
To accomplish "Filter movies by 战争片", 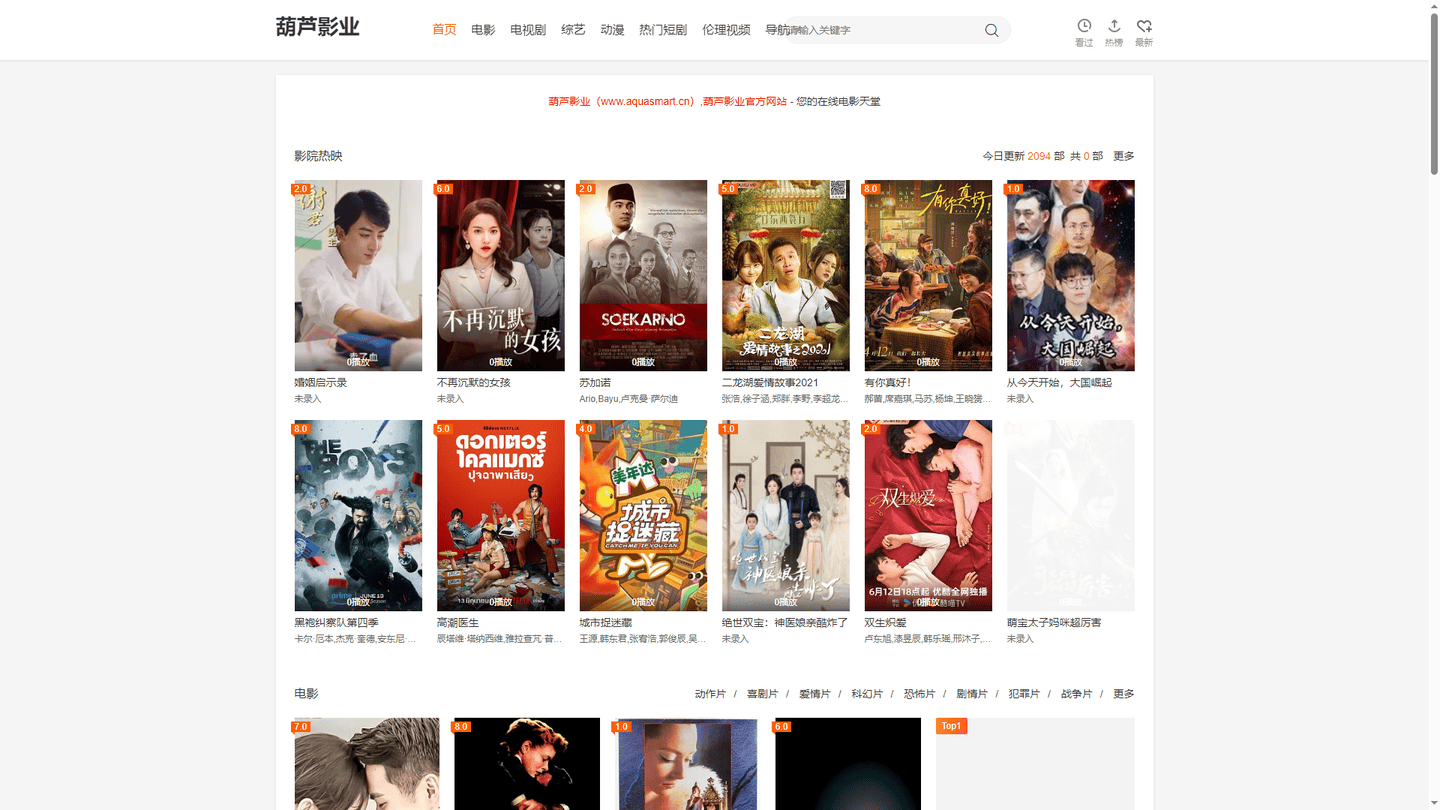I will [1076, 694].
